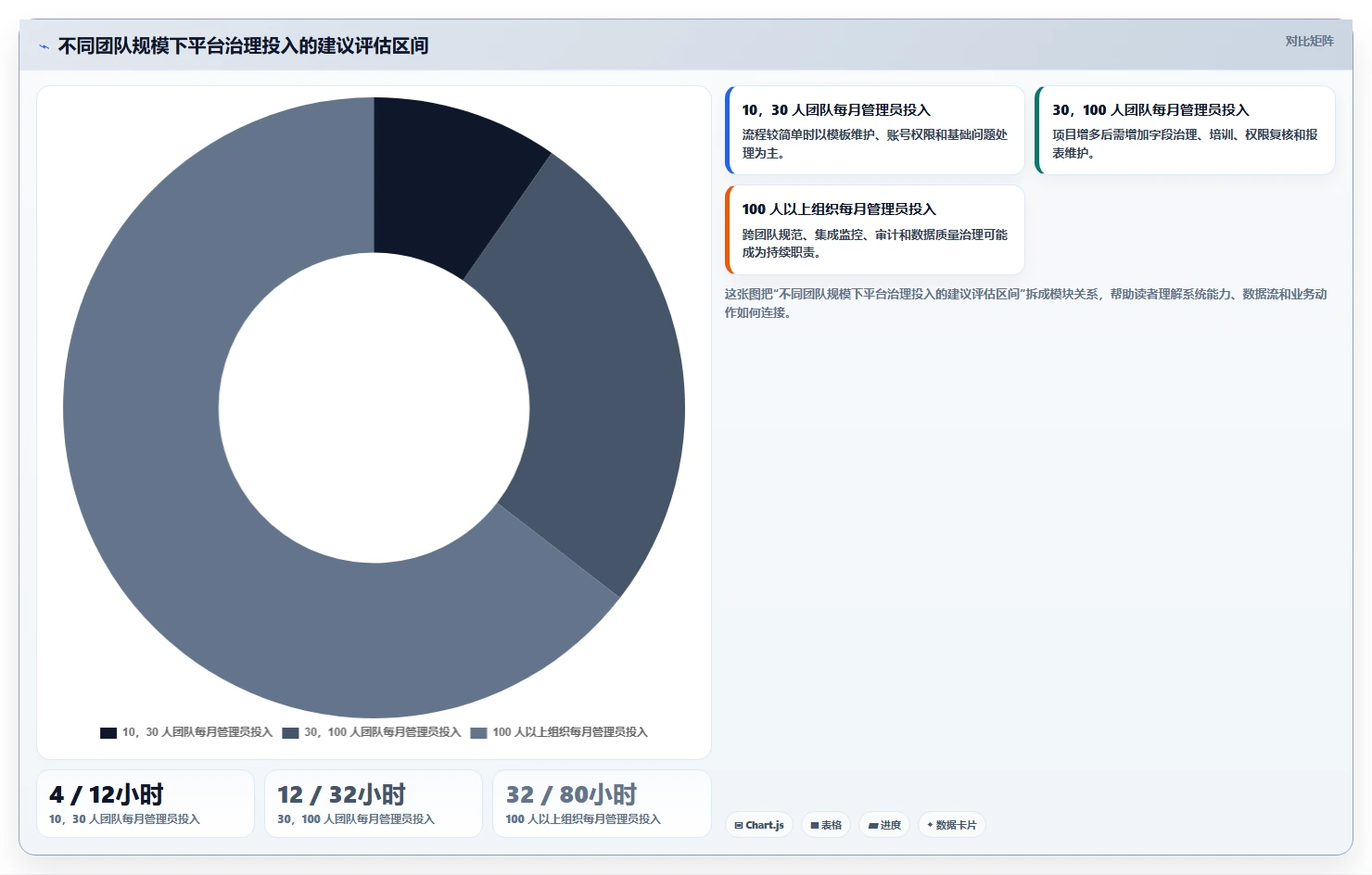Click the header icon beside the chart title
1372x875 pixels.
(x=44, y=46)
